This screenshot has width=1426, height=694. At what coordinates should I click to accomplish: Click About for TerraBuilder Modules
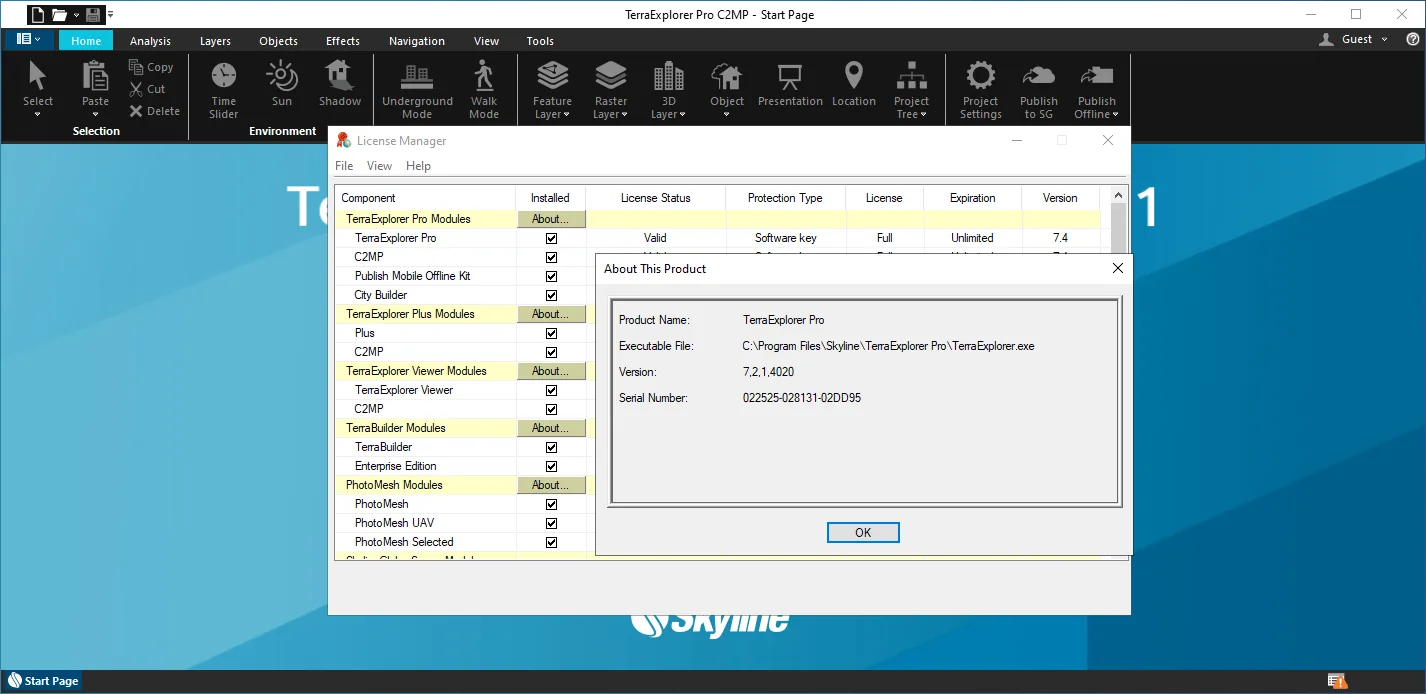(x=551, y=428)
